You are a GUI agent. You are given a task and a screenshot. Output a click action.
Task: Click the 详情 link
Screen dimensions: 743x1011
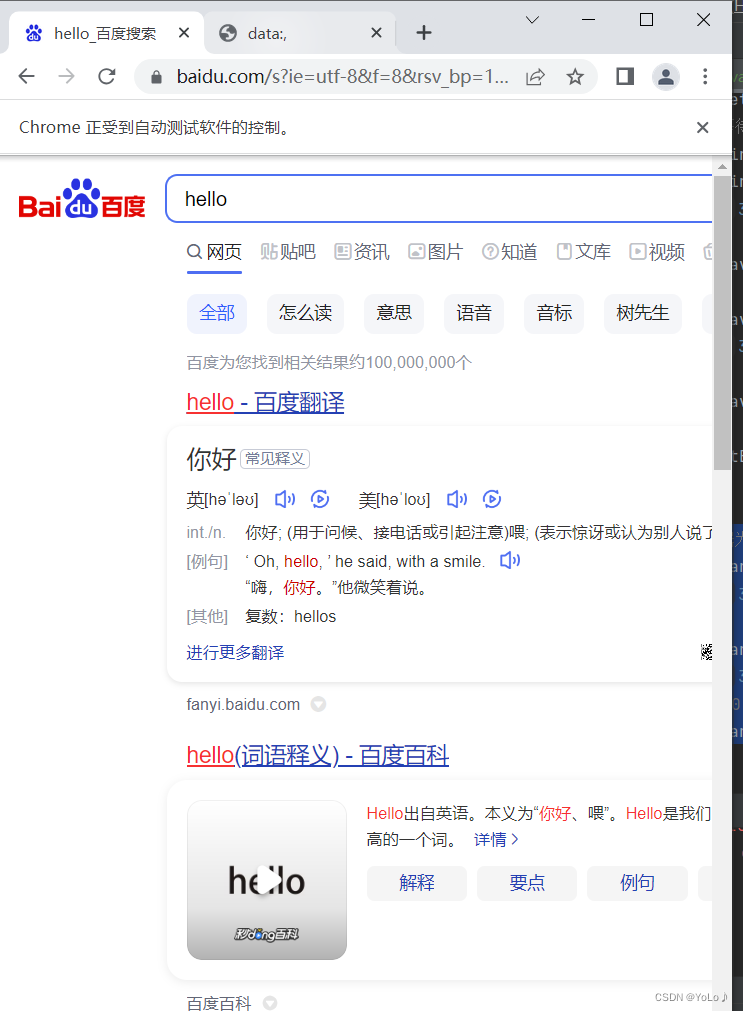(496, 839)
